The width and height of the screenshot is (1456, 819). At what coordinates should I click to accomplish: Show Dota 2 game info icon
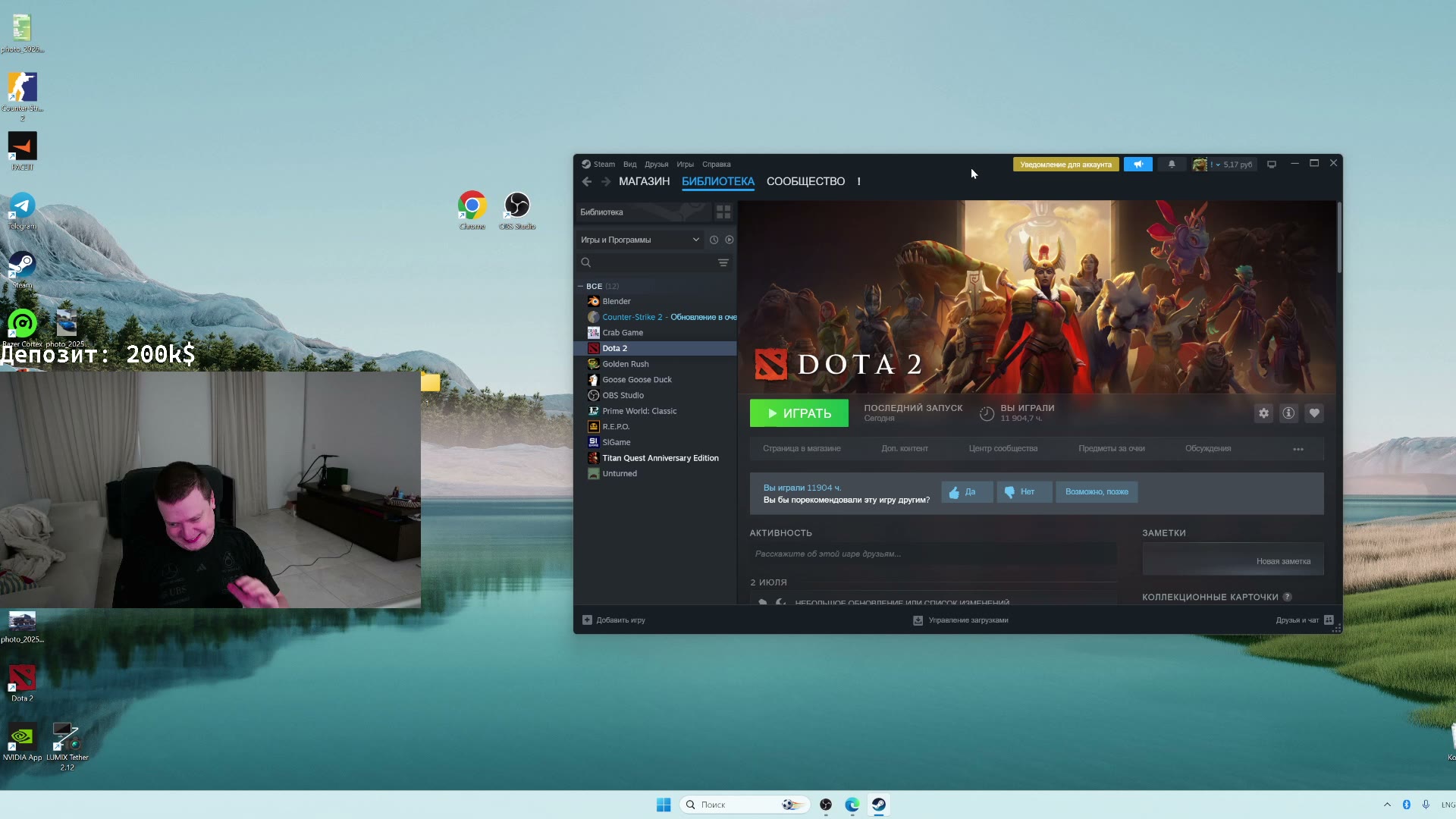click(x=1288, y=413)
